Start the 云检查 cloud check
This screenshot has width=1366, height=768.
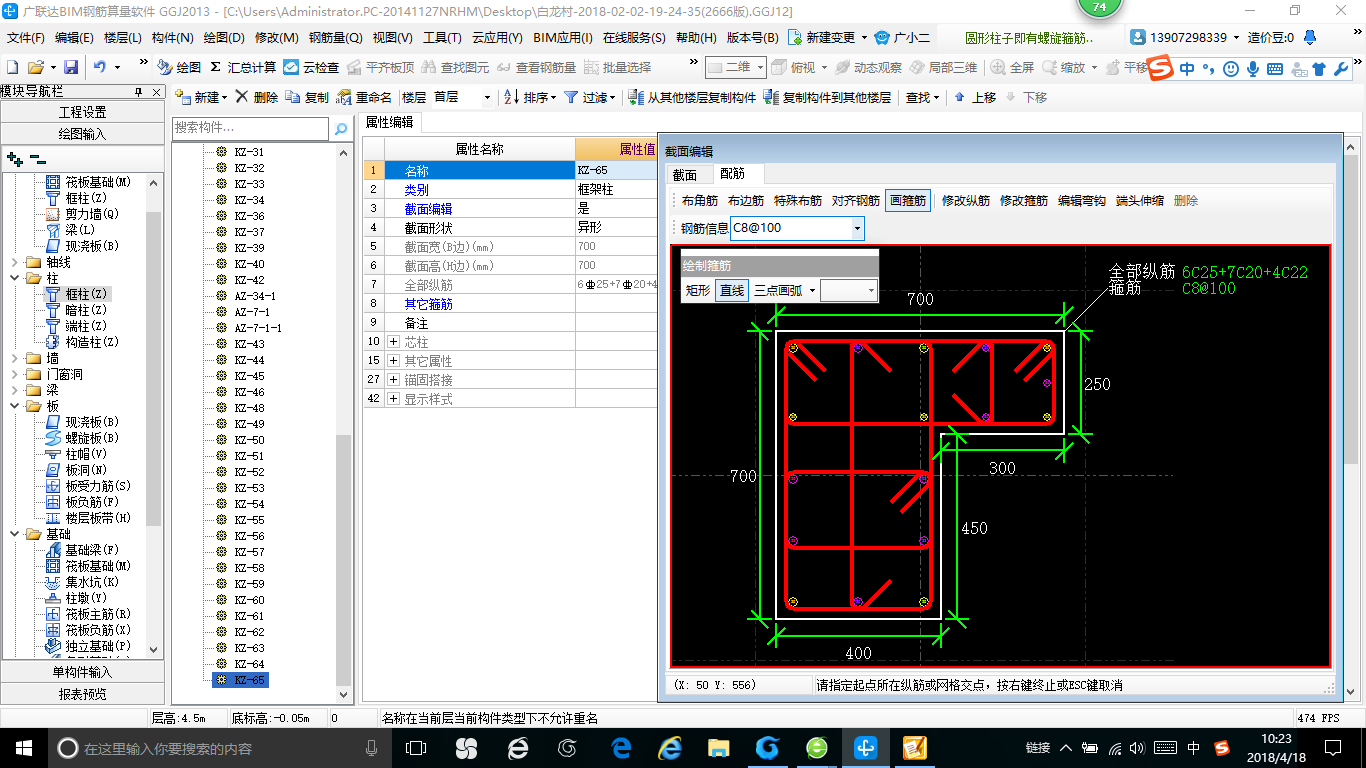[311, 67]
